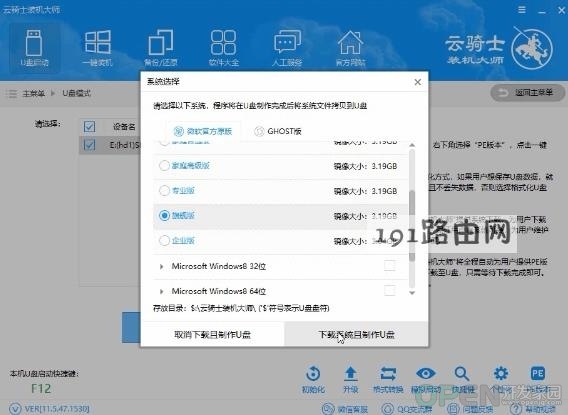The height and width of the screenshot is (415, 568).
Task: Open the U盘启动 USB boot section
Action: [x=34, y=48]
